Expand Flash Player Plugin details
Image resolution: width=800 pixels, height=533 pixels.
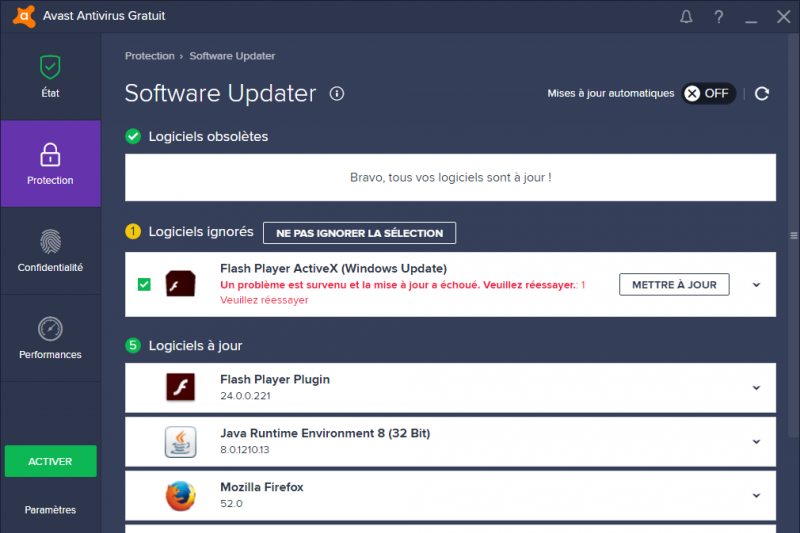pyautogui.click(x=756, y=388)
